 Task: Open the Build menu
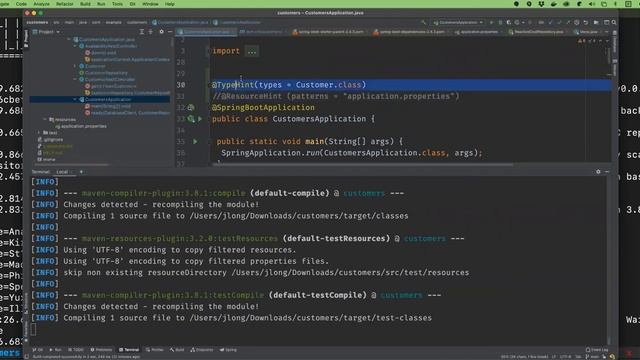pyautogui.click(x=85, y=4)
